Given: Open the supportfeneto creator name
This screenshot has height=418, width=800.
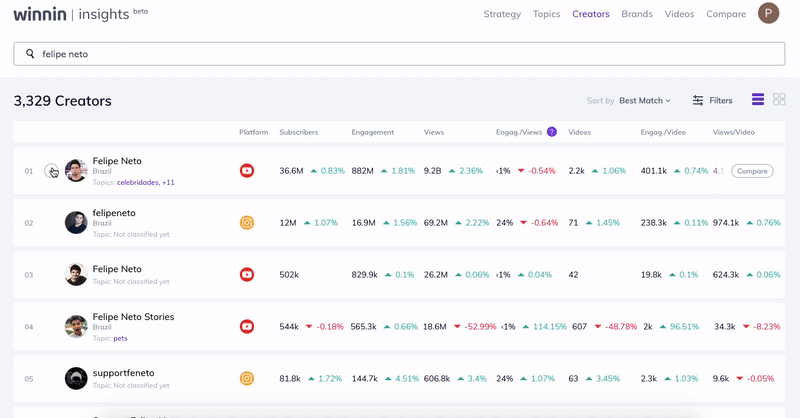Looking at the screenshot, I should 123,373.
